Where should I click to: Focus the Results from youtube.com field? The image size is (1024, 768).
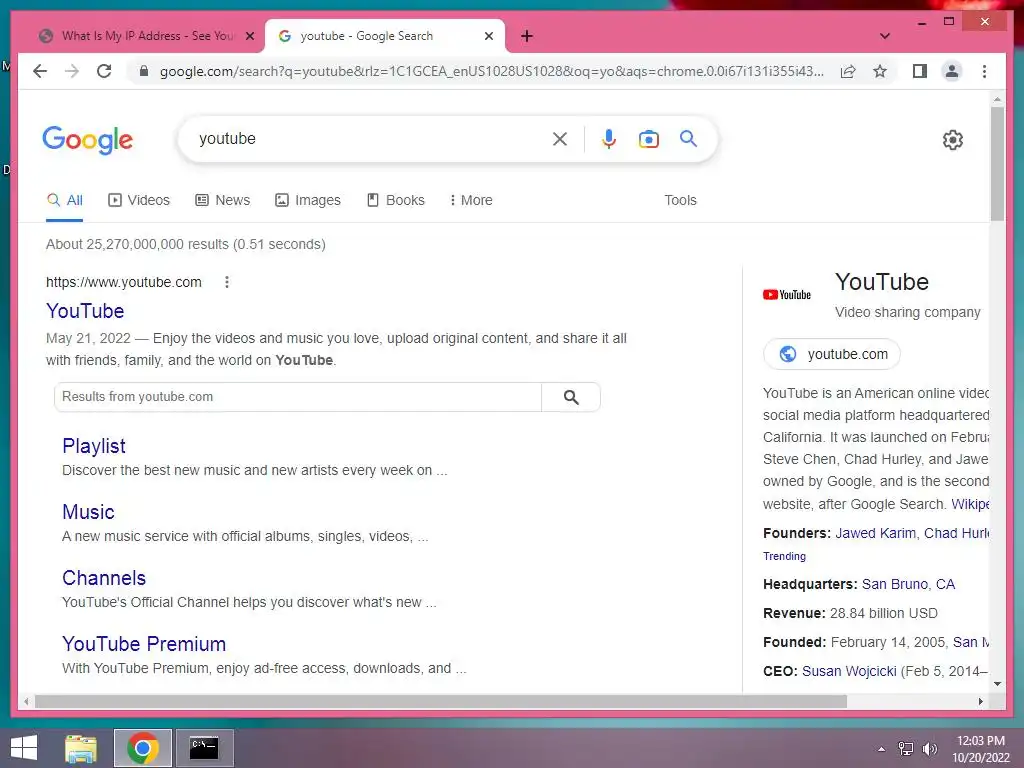click(x=298, y=397)
